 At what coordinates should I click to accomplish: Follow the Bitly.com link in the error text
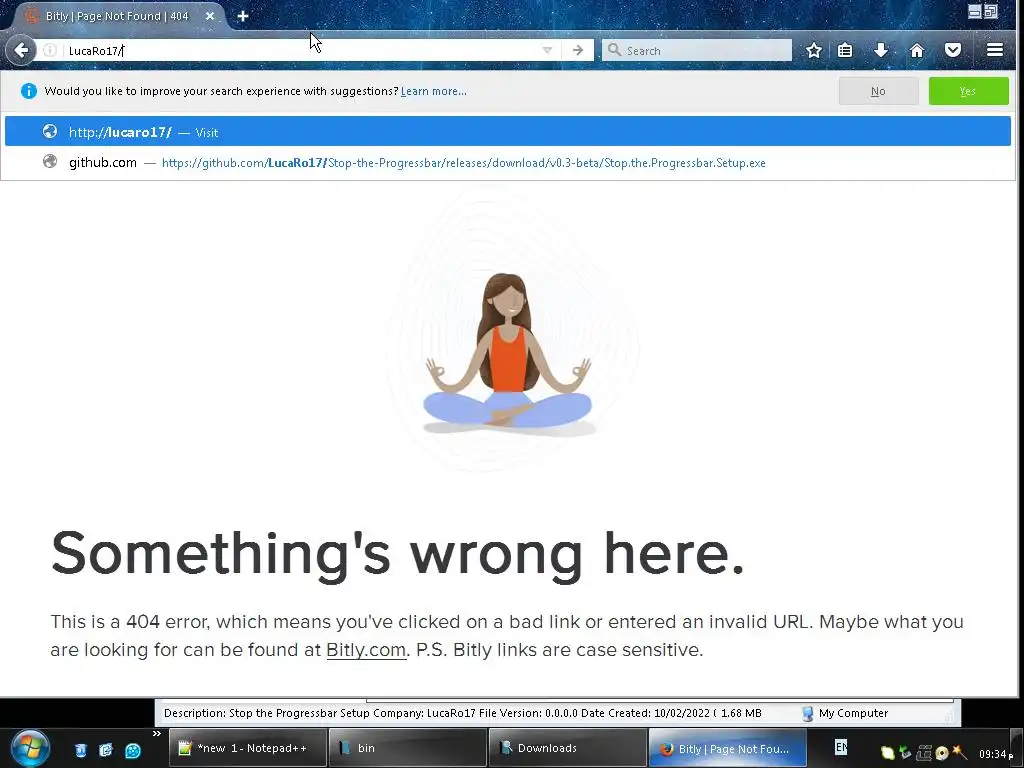(x=366, y=650)
